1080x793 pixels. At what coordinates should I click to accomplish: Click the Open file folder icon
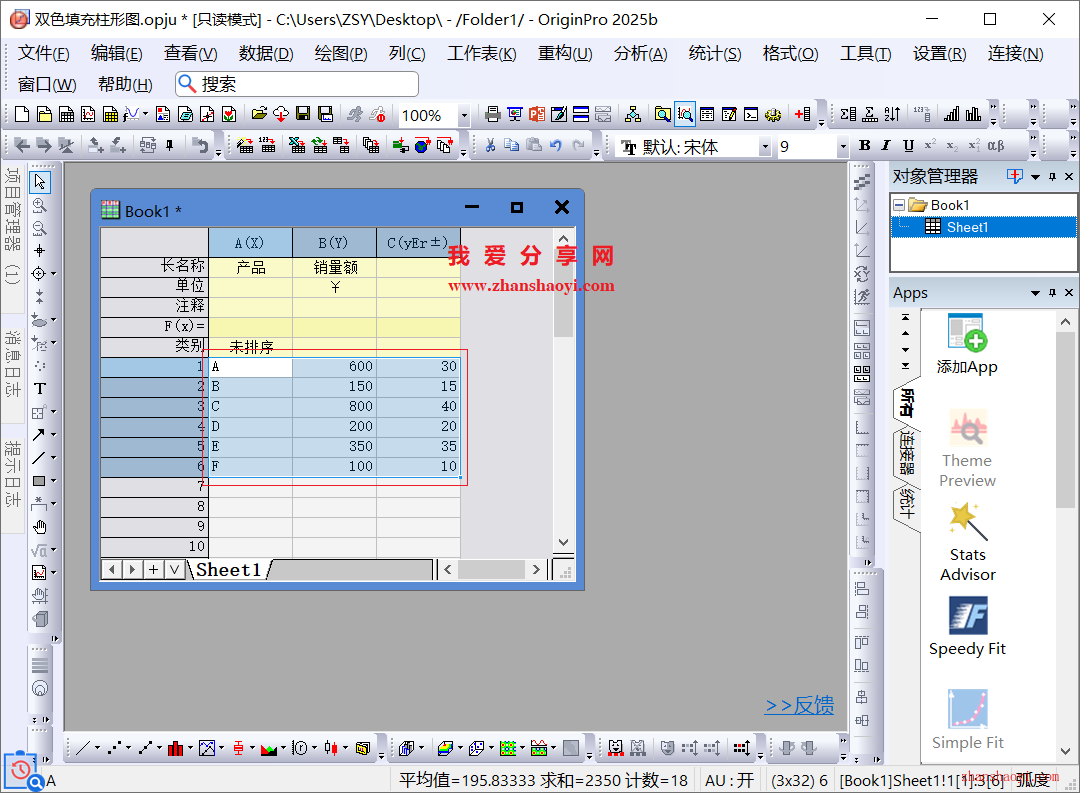[259, 115]
